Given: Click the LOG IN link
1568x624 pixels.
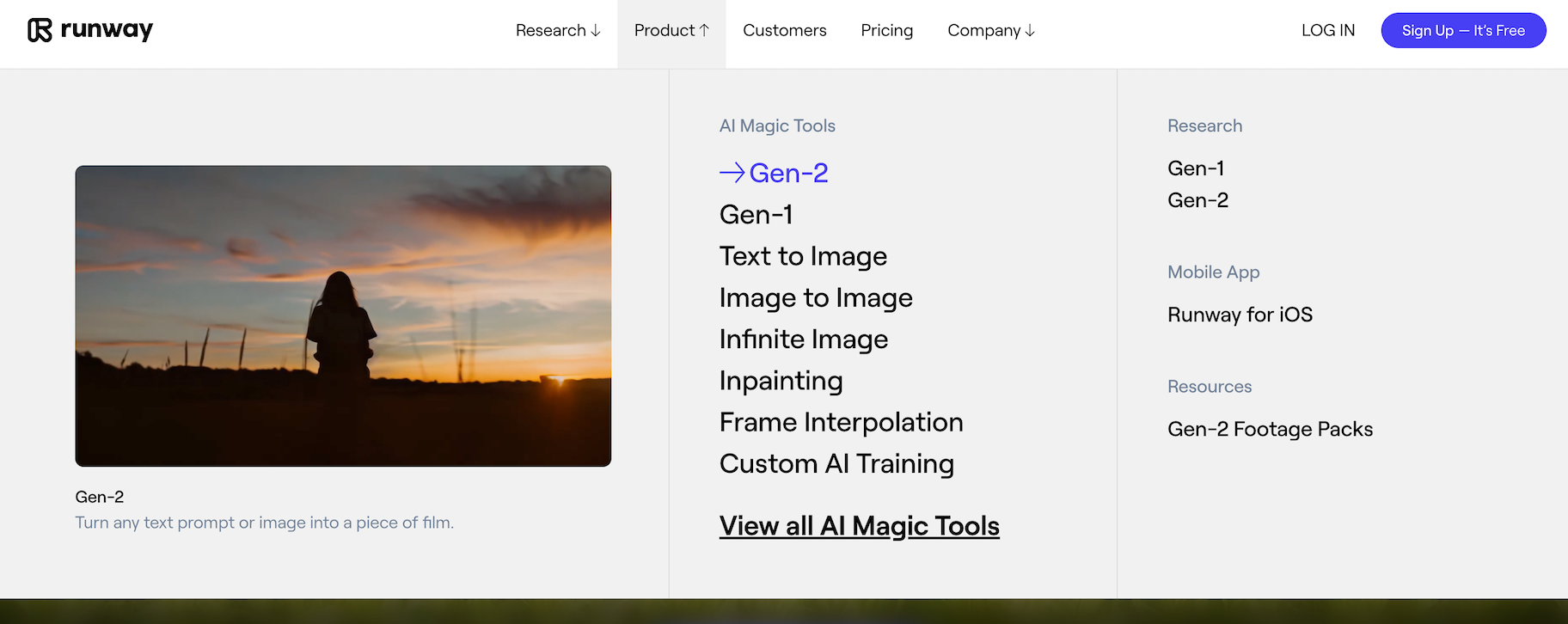Looking at the screenshot, I should pos(1327,31).
